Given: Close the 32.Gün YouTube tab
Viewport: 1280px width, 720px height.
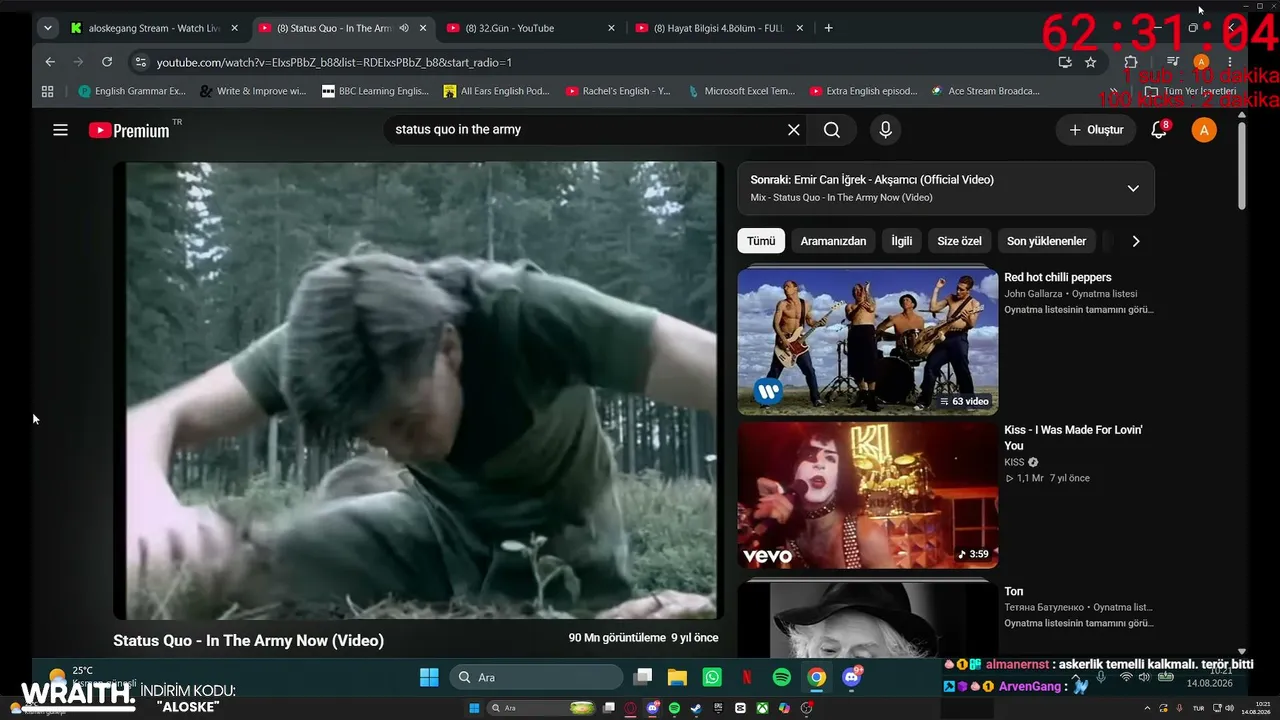Looking at the screenshot, I should 611,28.
